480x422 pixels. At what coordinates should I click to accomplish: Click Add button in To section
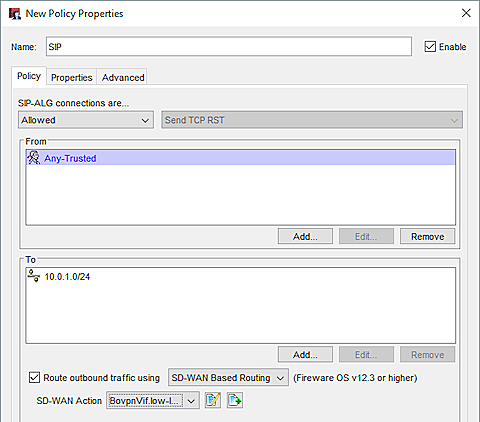click(x=305, y=355)
